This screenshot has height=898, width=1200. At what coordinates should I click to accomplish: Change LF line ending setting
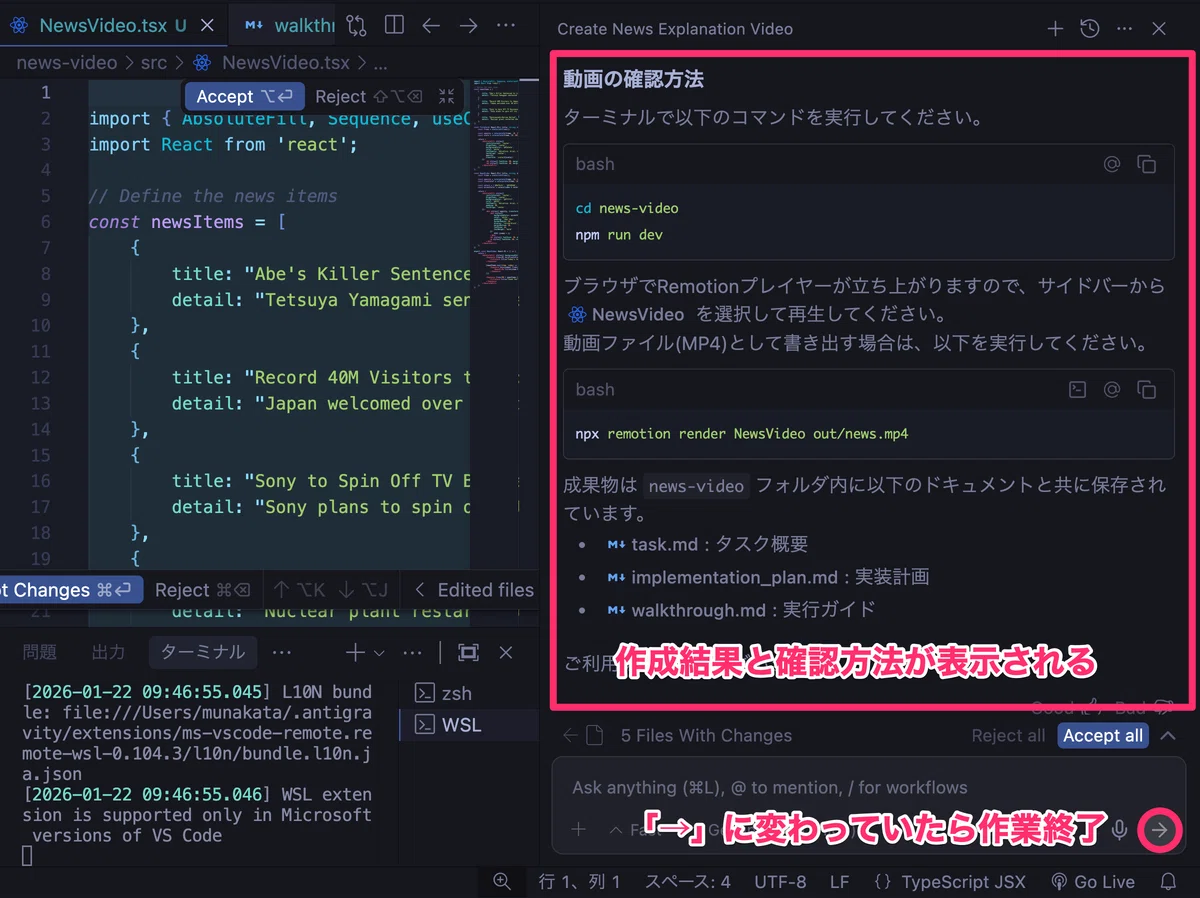tap(839, 882)
